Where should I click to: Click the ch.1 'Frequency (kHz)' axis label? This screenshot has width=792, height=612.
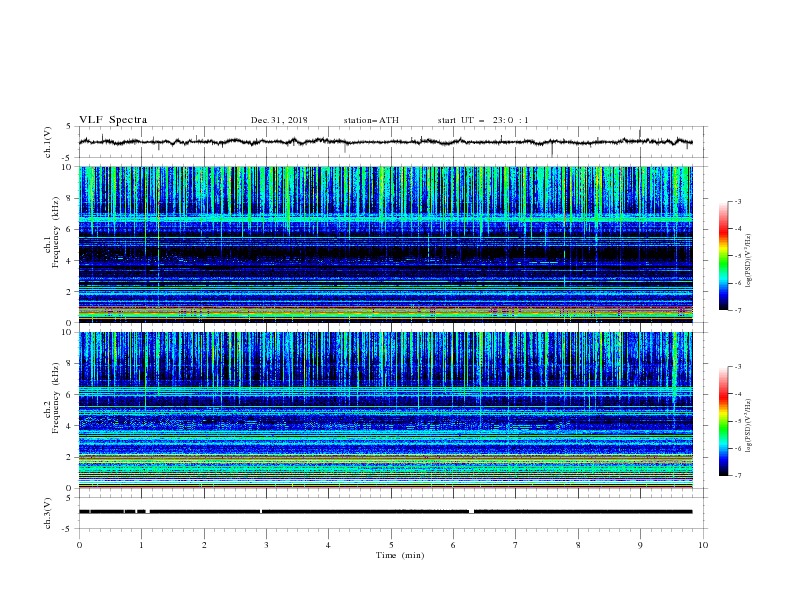tap(56, 233)
